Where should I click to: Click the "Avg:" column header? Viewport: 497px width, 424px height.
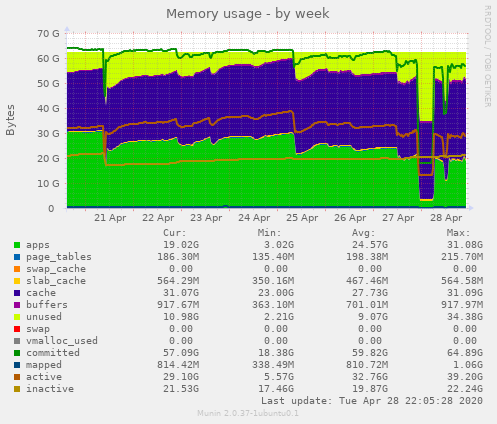pos(364,233)
